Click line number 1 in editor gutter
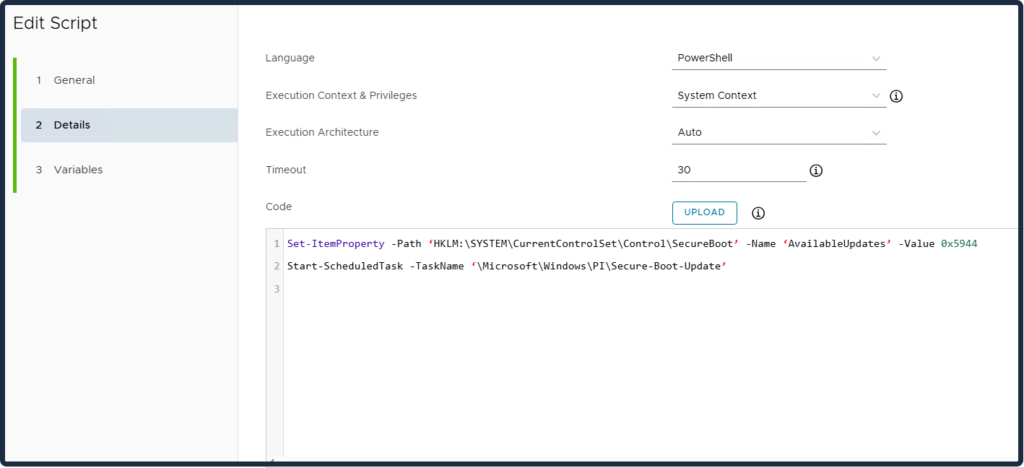 click(277, 245)
